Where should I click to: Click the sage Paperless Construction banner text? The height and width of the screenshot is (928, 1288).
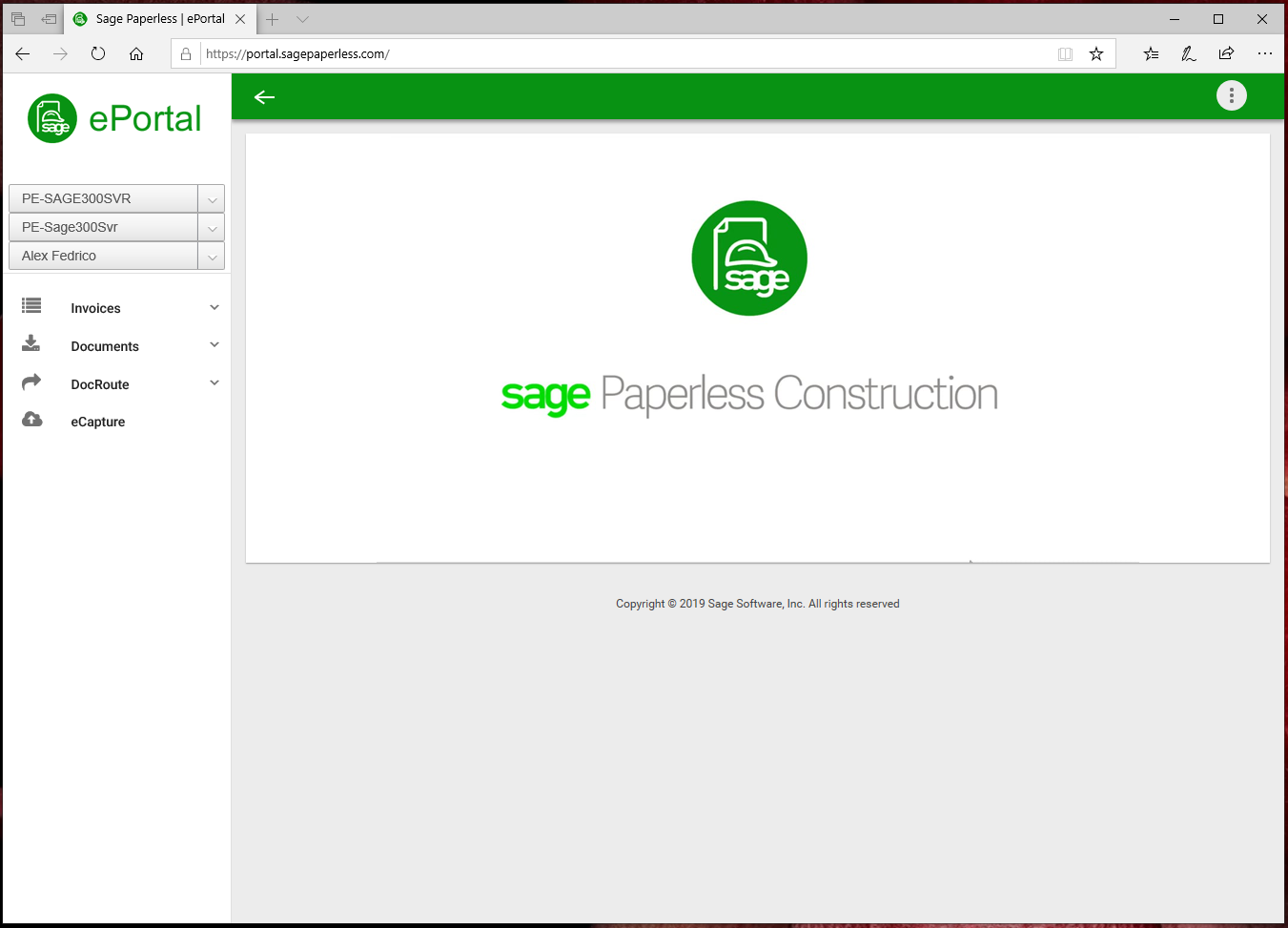pyautogui.click(x=749, y=395)
